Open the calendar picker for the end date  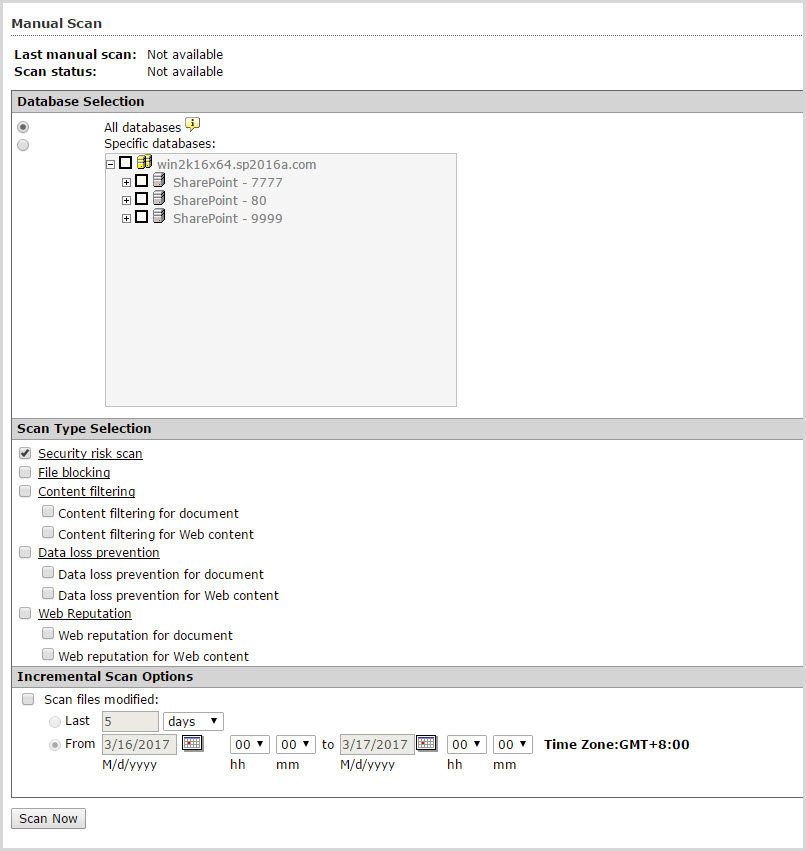[x=426, y=744]
